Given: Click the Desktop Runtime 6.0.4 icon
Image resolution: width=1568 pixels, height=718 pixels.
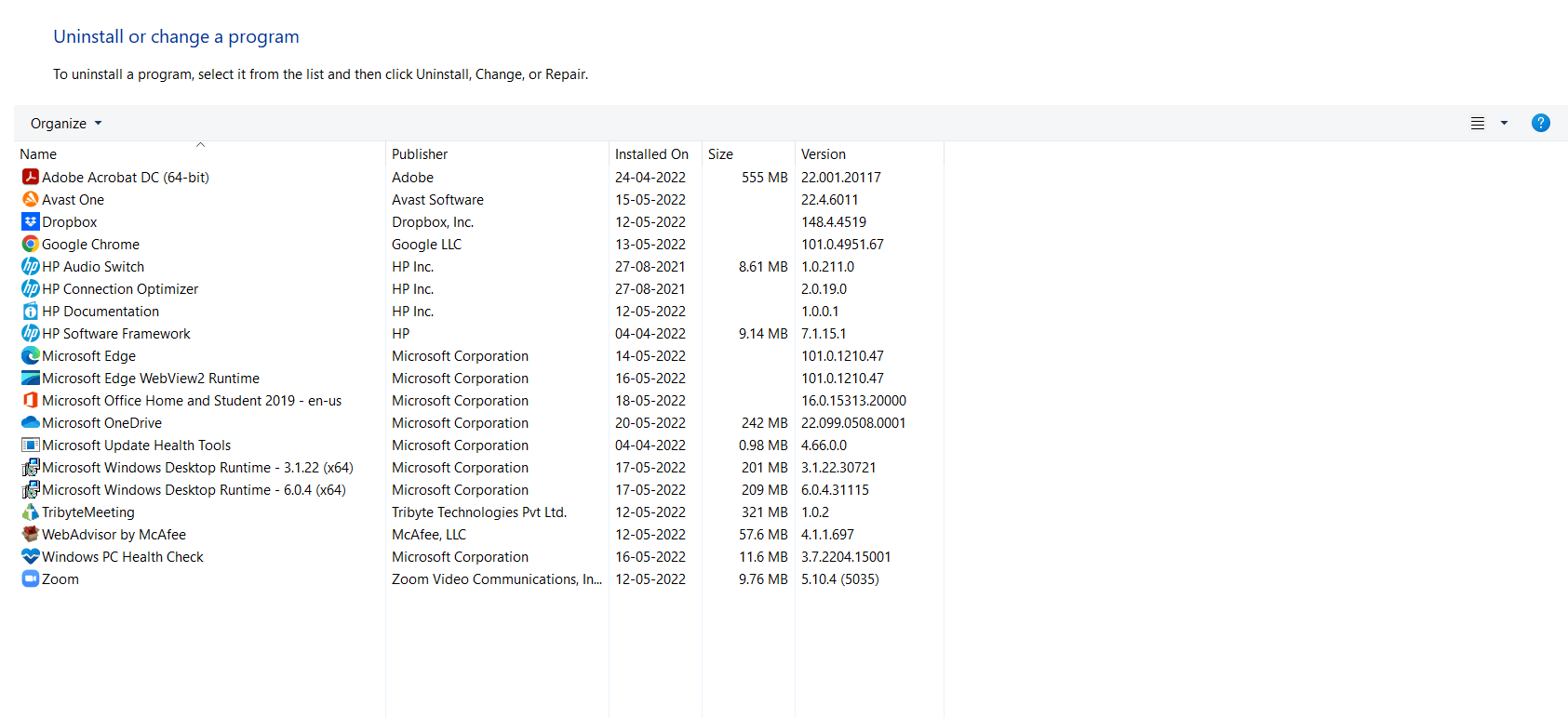Looking at the screenshot, I should tap(31, 489).
